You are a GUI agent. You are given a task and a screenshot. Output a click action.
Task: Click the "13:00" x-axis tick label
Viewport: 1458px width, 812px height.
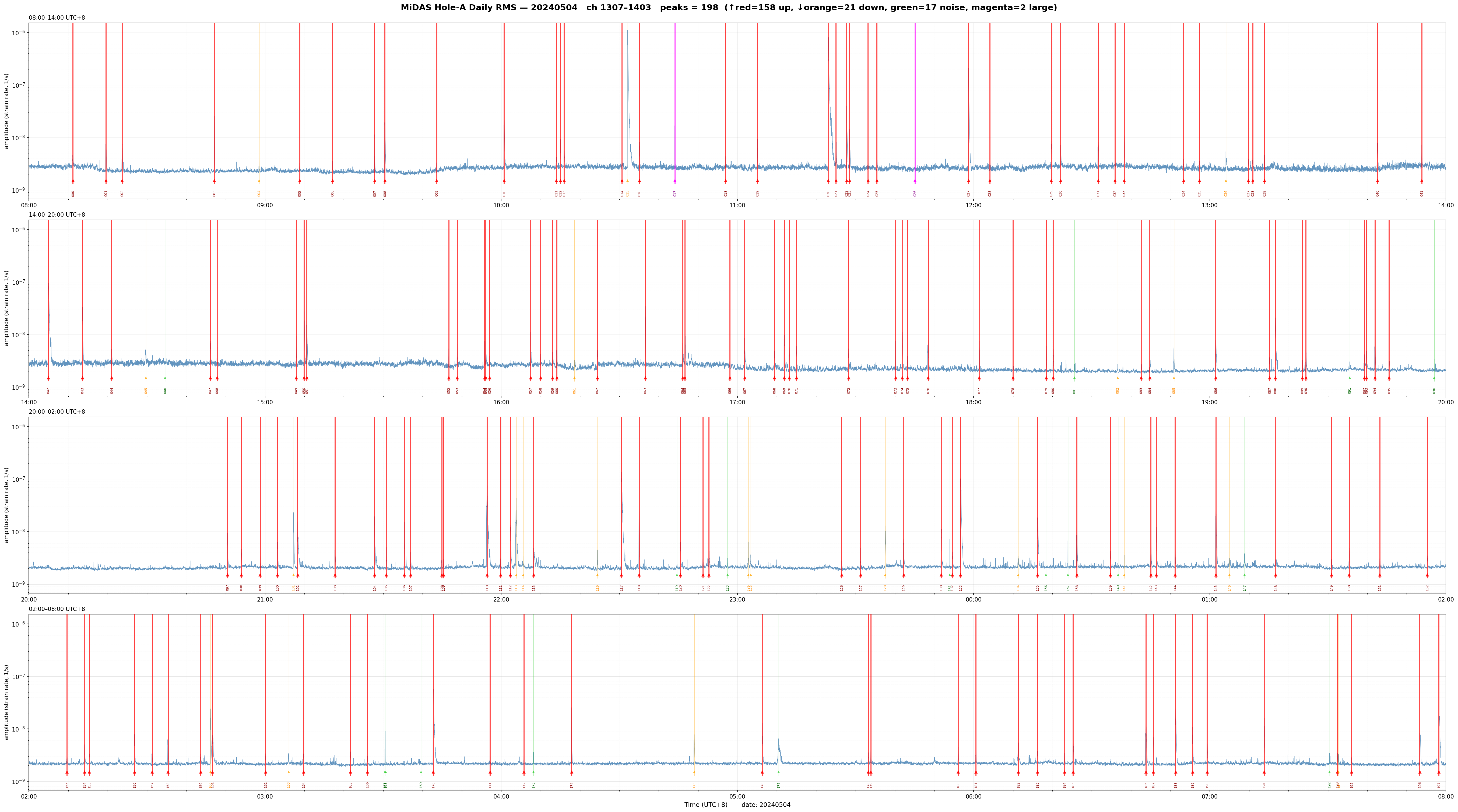point(1210,205)
